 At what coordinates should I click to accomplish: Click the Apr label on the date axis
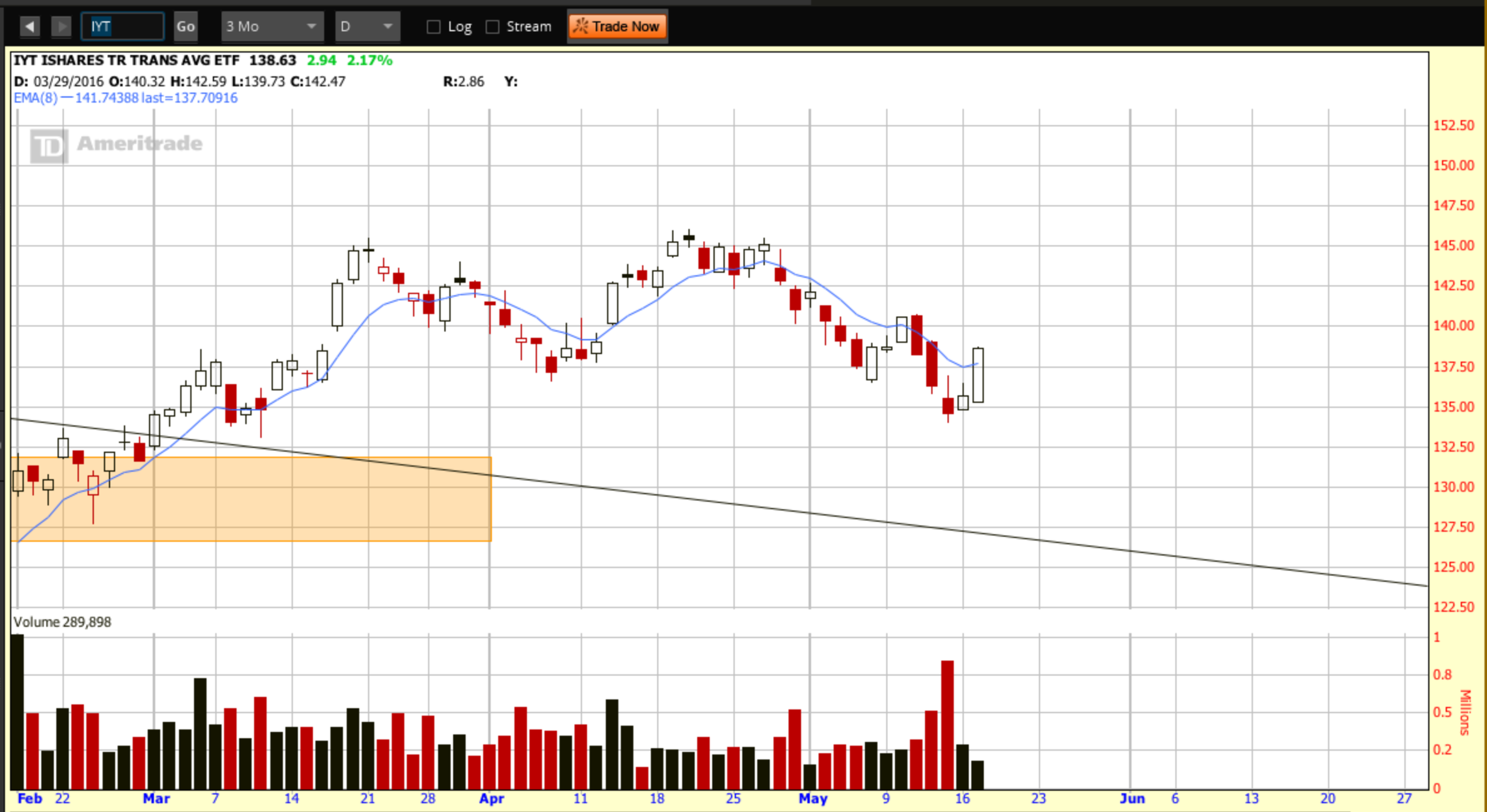(491, 799)
